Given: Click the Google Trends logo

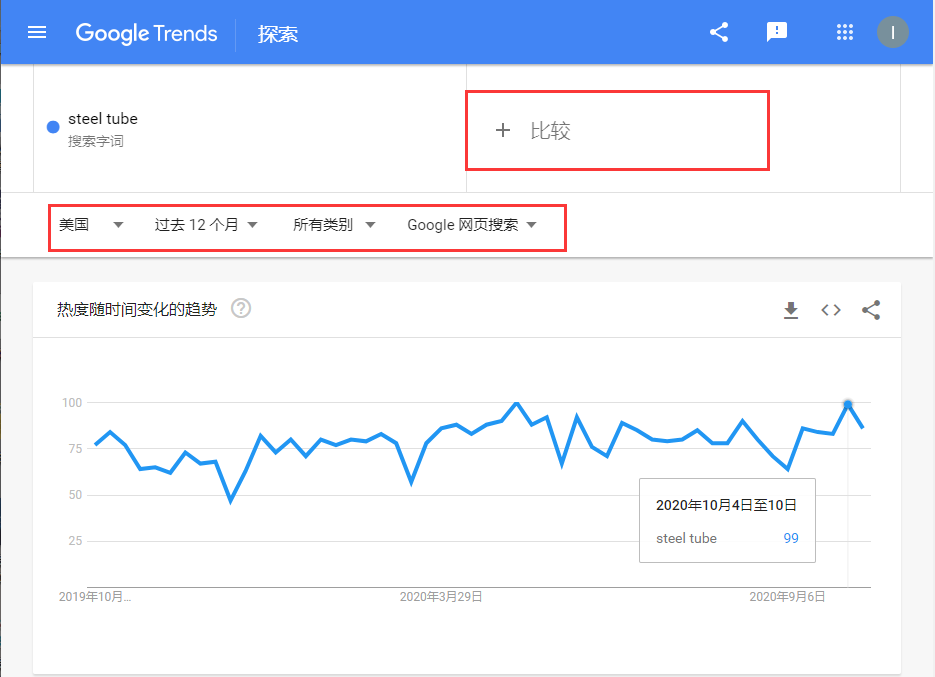Looking at the screenshot, I should click(146, 33).
